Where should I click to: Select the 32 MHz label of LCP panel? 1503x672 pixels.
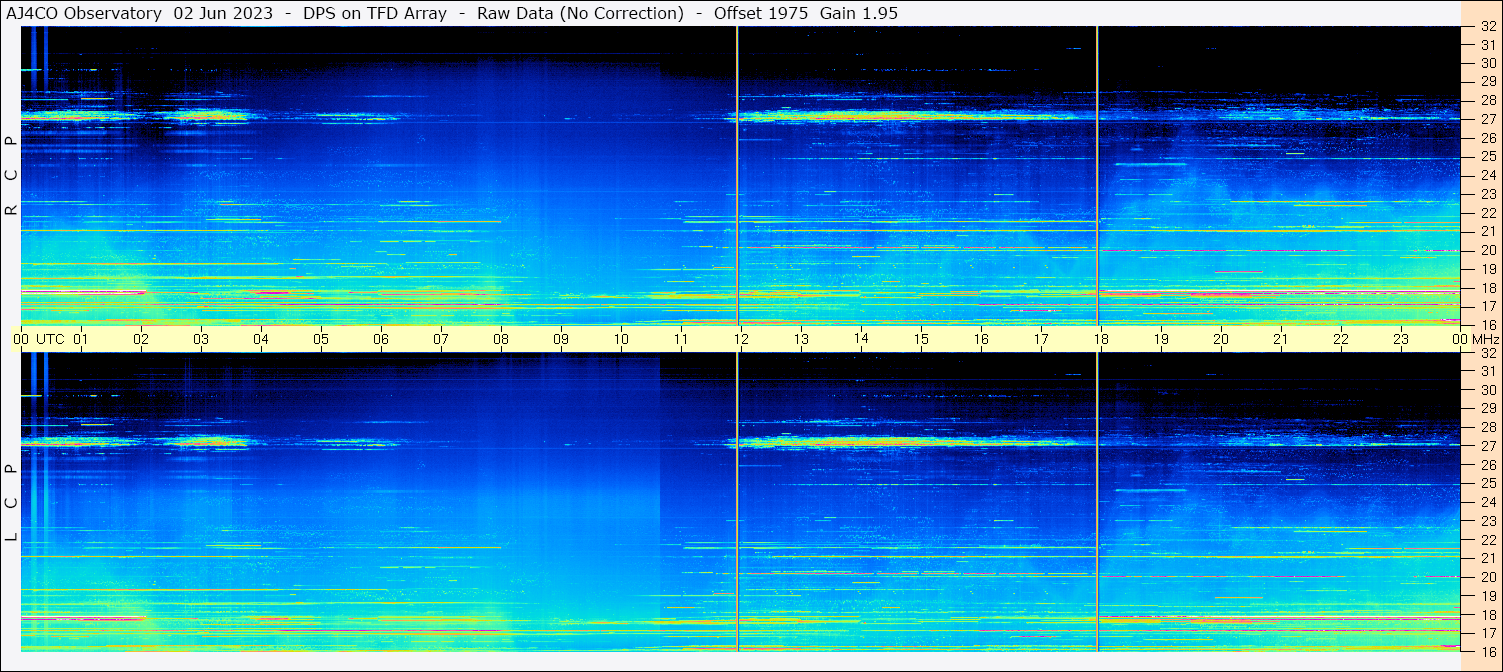coord(1488,353)
